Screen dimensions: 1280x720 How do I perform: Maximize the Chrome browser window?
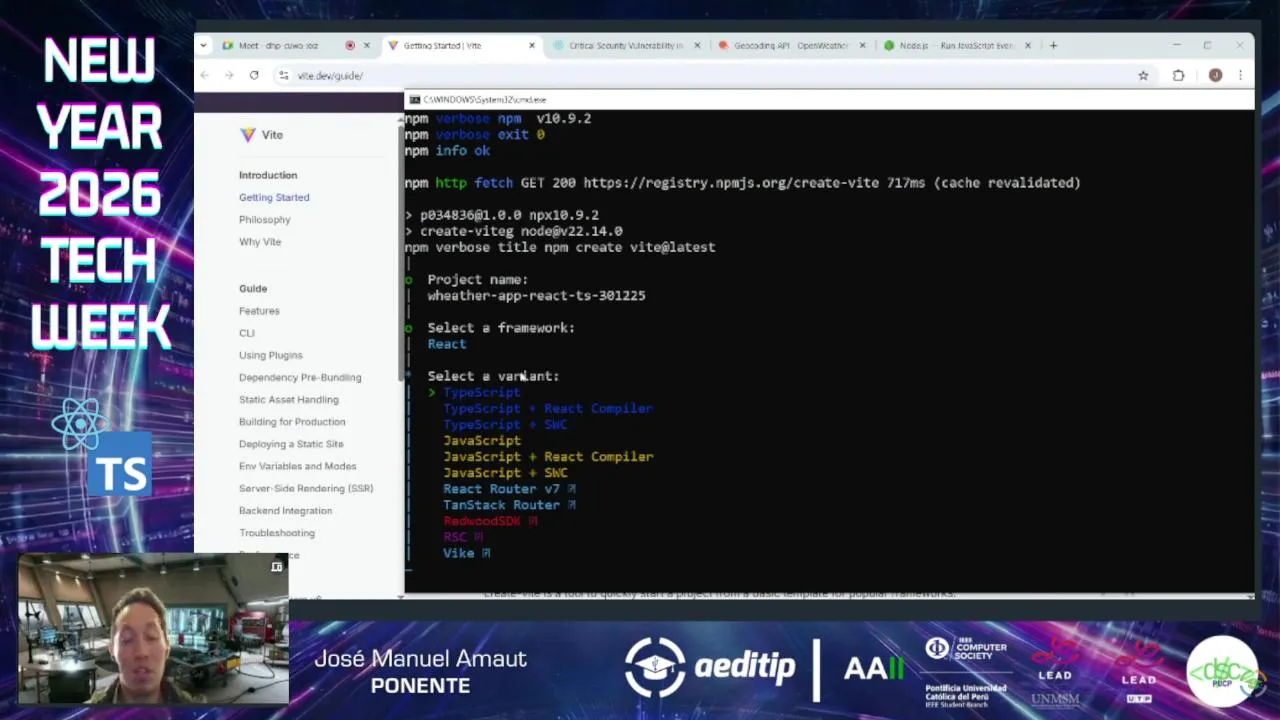(x=1207, y=45)
